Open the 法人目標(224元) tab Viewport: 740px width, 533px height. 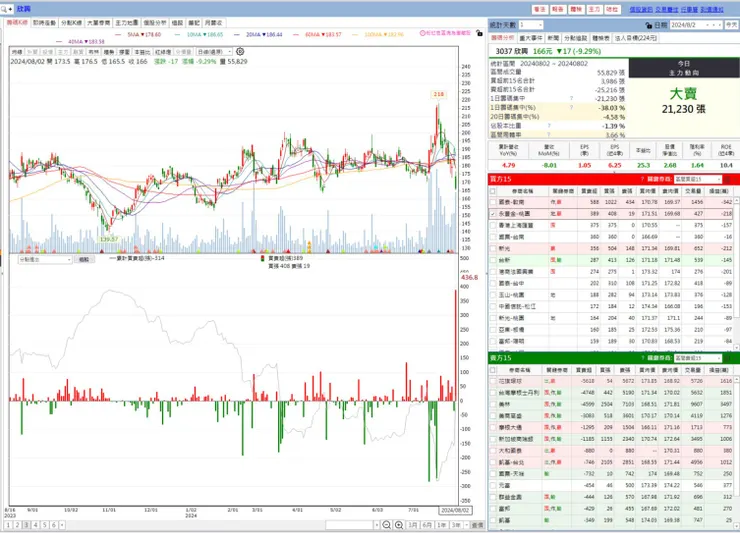tap(635, 38)
